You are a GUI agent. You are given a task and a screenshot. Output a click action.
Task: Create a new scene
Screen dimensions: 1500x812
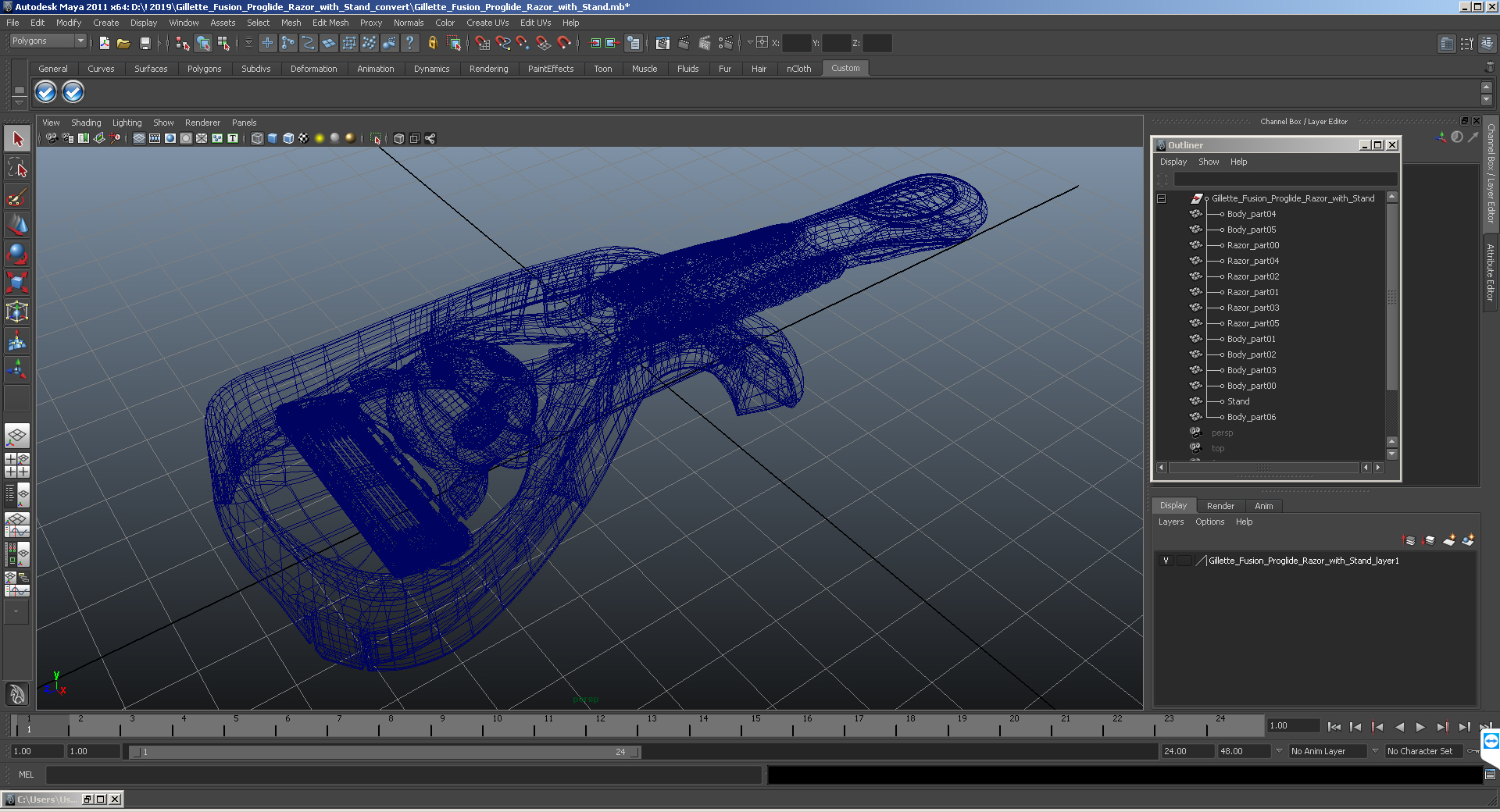[105, 43]
